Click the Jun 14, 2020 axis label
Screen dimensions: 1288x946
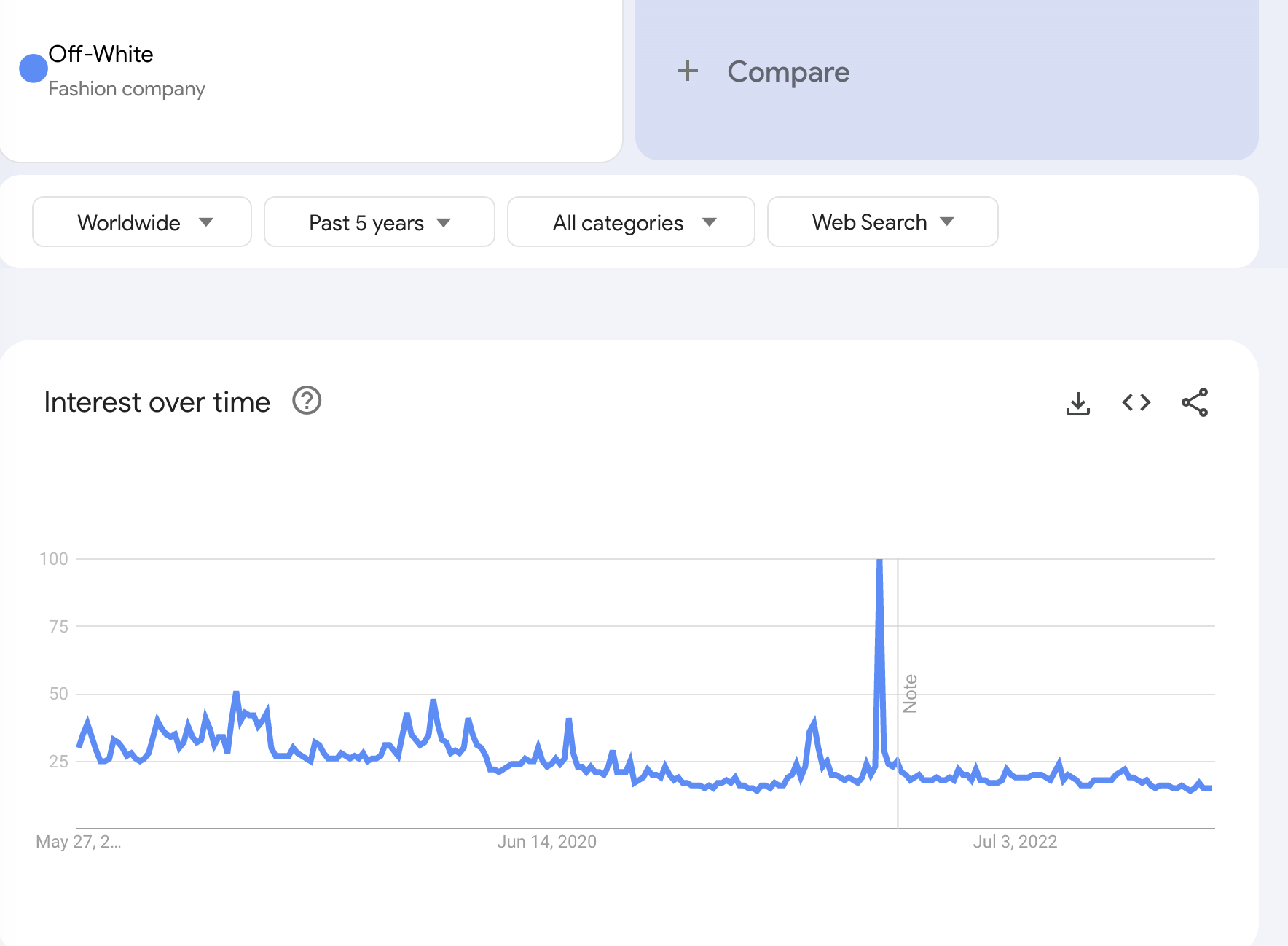546,842
